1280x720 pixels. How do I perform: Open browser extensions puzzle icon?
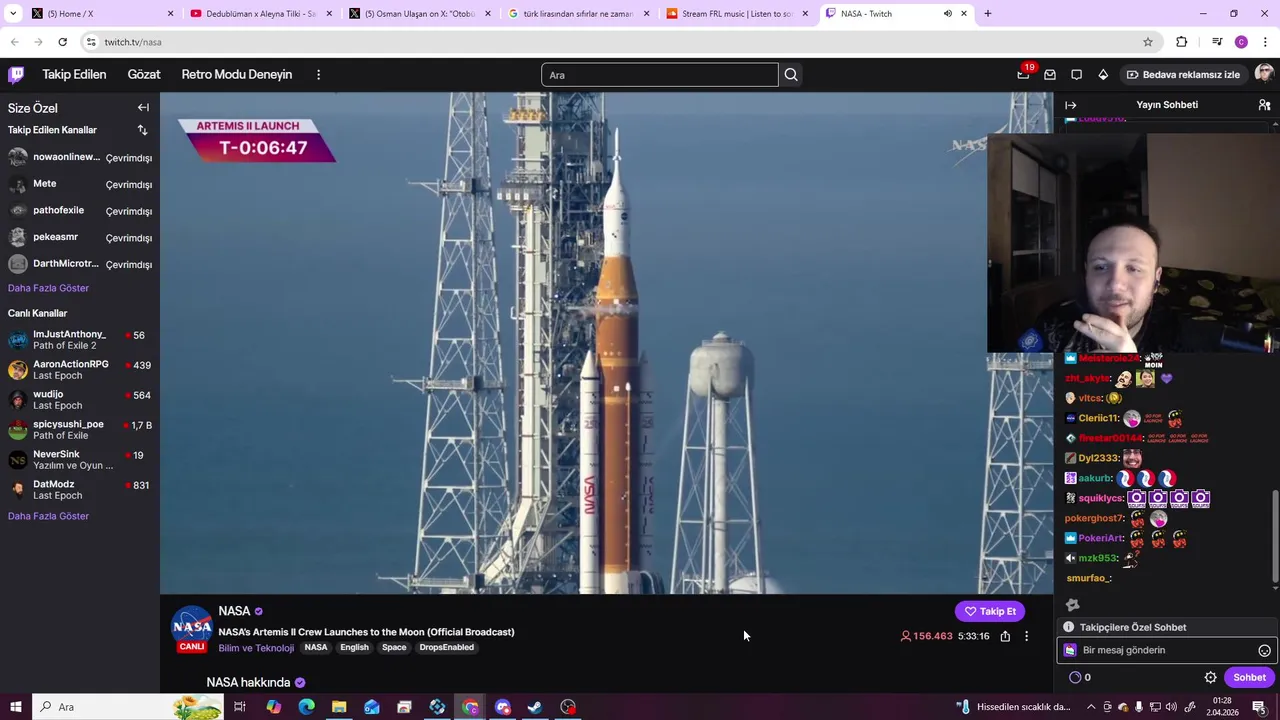tap(1181, 42)
